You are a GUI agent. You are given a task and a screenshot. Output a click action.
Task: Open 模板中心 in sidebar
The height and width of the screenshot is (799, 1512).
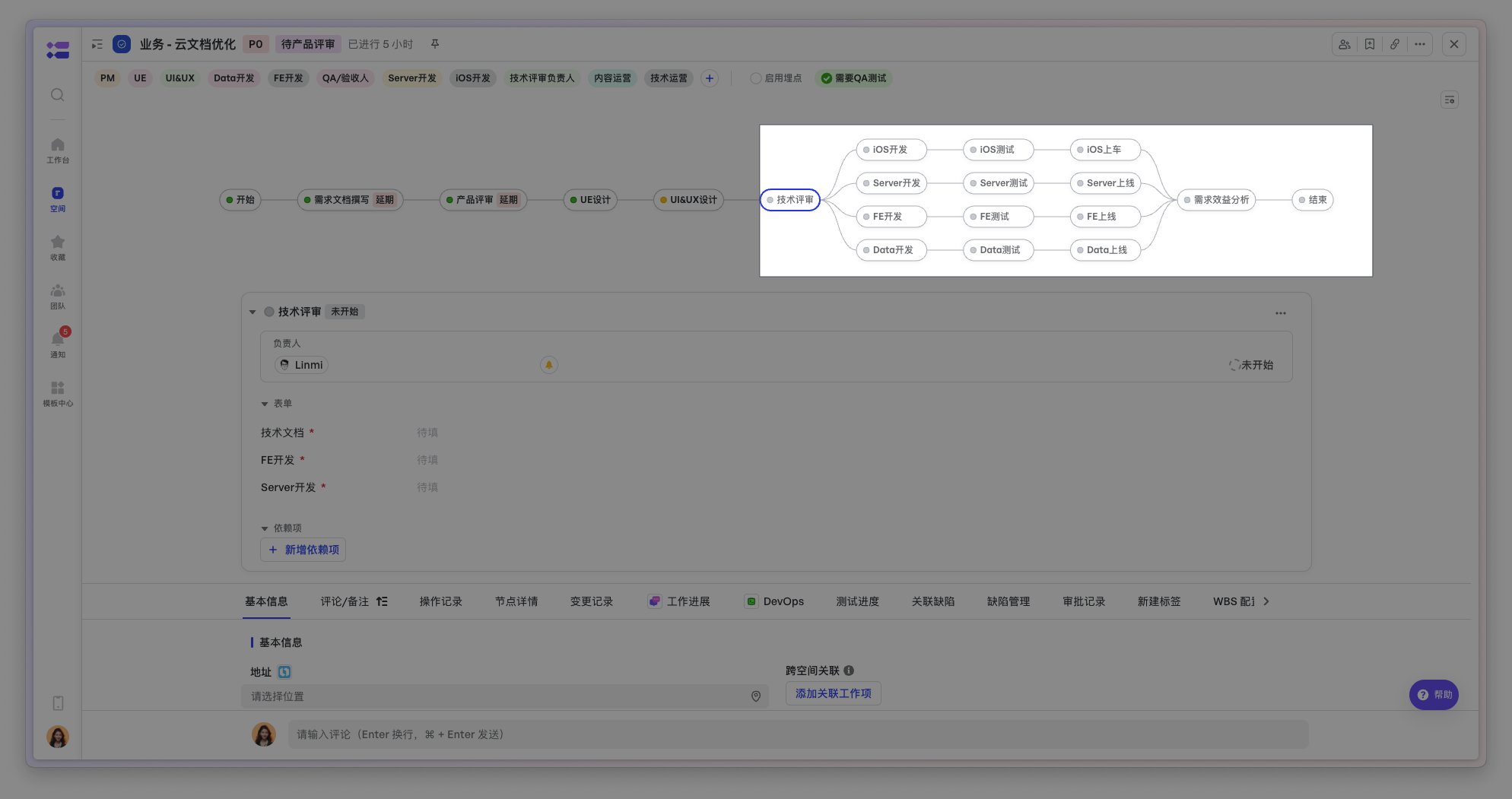(58, 394)
